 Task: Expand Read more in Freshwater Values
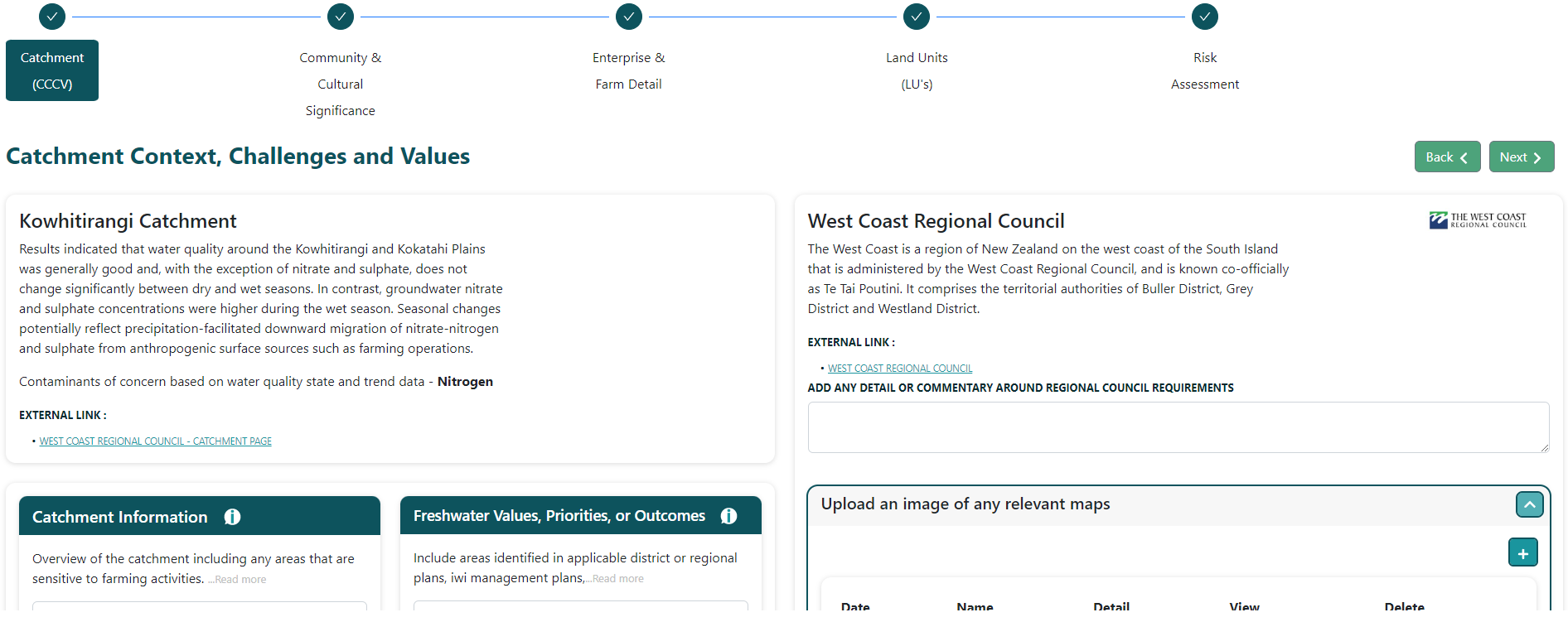(617, 579)
